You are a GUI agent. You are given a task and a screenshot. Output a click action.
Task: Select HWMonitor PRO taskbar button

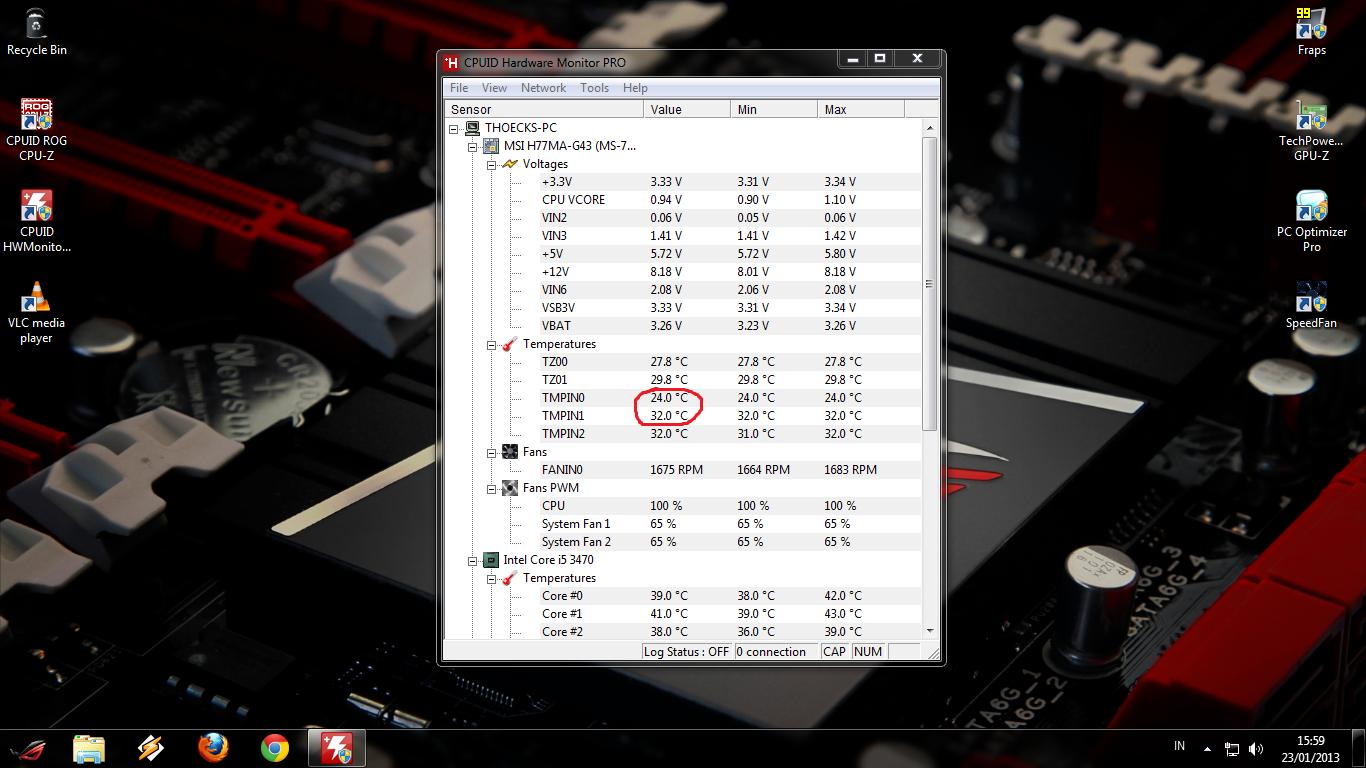pyautogui.click(x=336, y=748)
